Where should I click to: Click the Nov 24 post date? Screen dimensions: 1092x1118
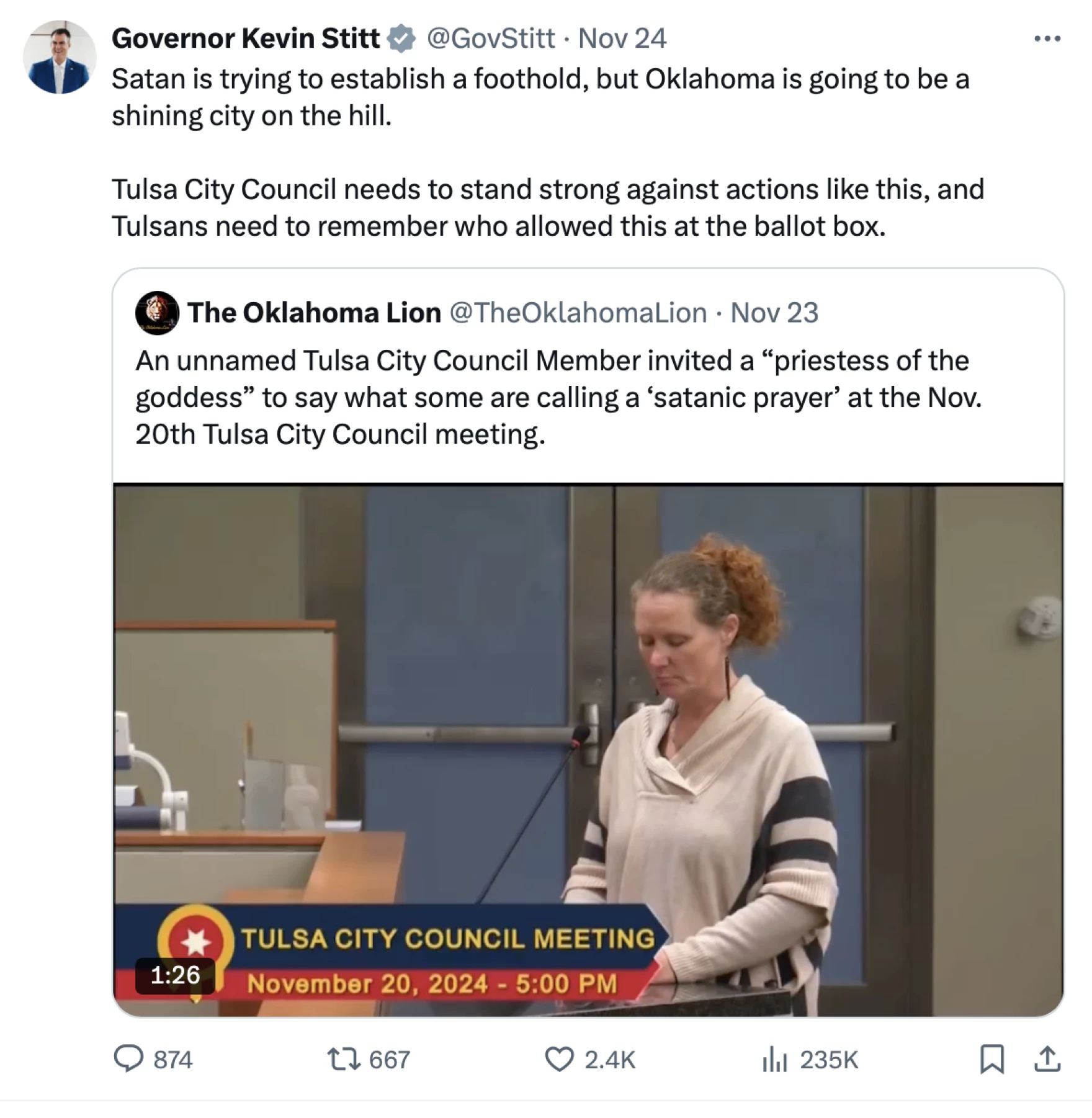622,38
